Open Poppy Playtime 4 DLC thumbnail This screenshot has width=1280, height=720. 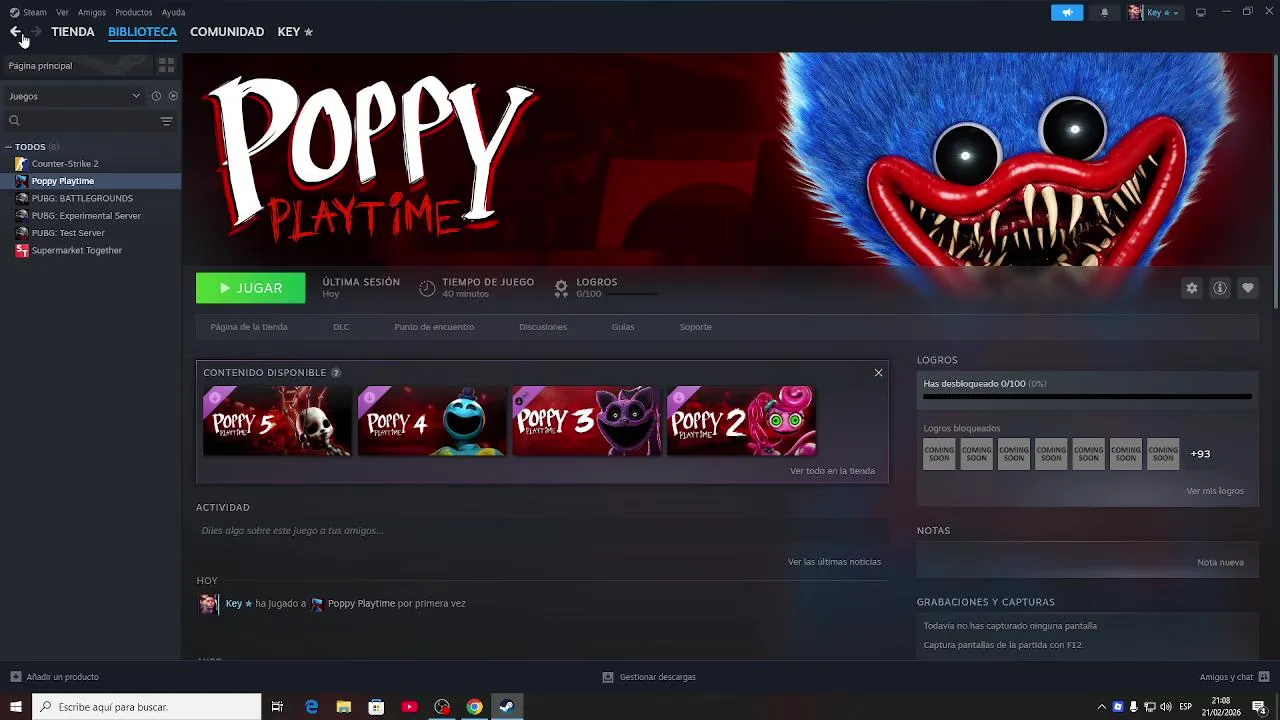click(432, 421)
